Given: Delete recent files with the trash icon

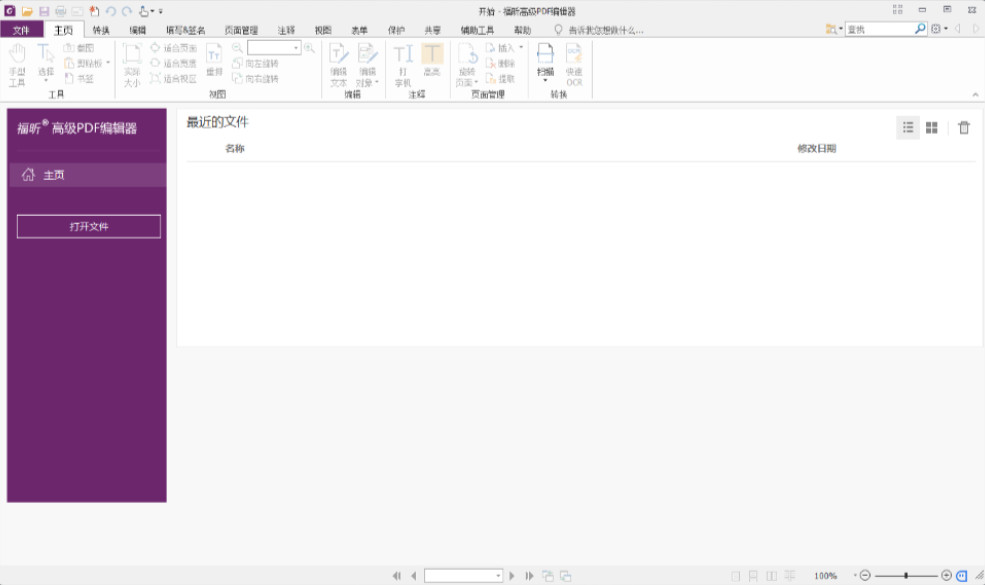Looking at the screenshot, I should click(964, 128).
